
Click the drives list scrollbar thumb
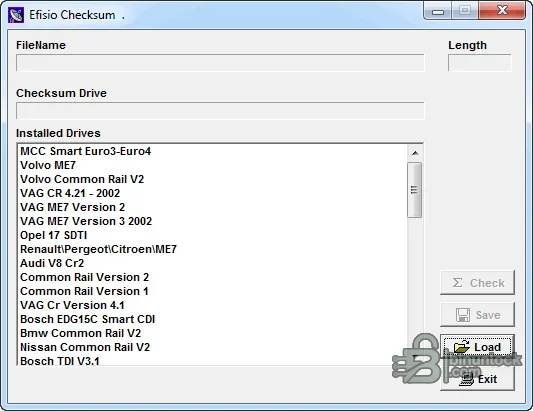[x=415, y=190]
